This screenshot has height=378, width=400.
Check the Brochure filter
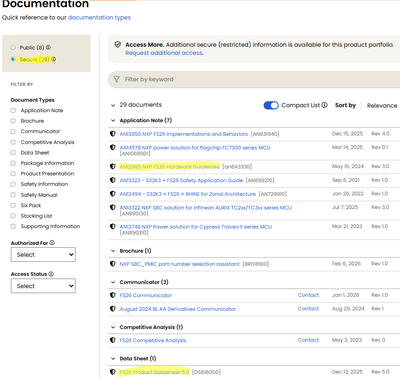click(13, 121)
